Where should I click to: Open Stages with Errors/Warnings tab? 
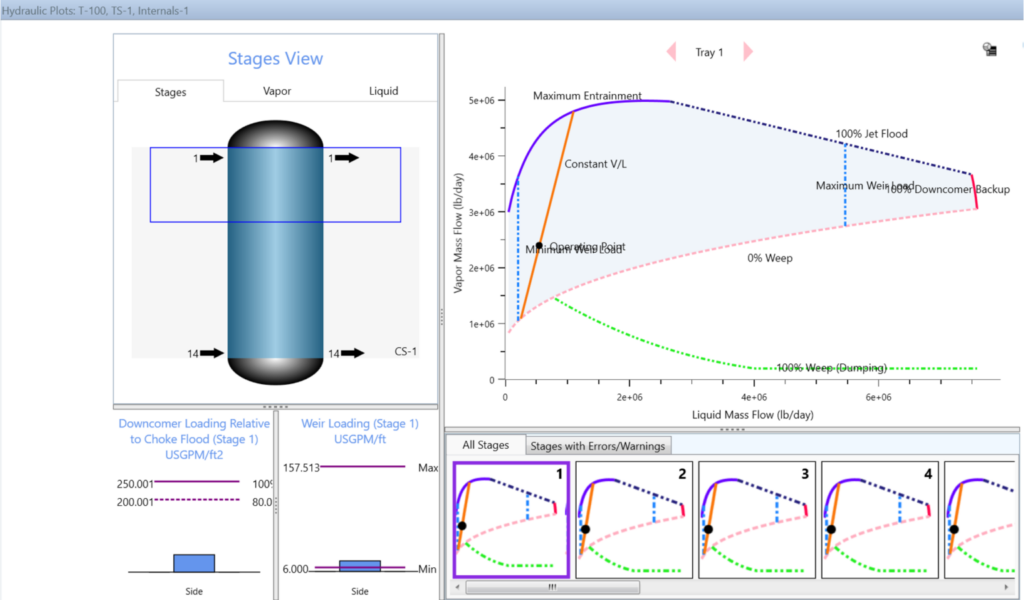pyautogui.click(x=599, y=445)
